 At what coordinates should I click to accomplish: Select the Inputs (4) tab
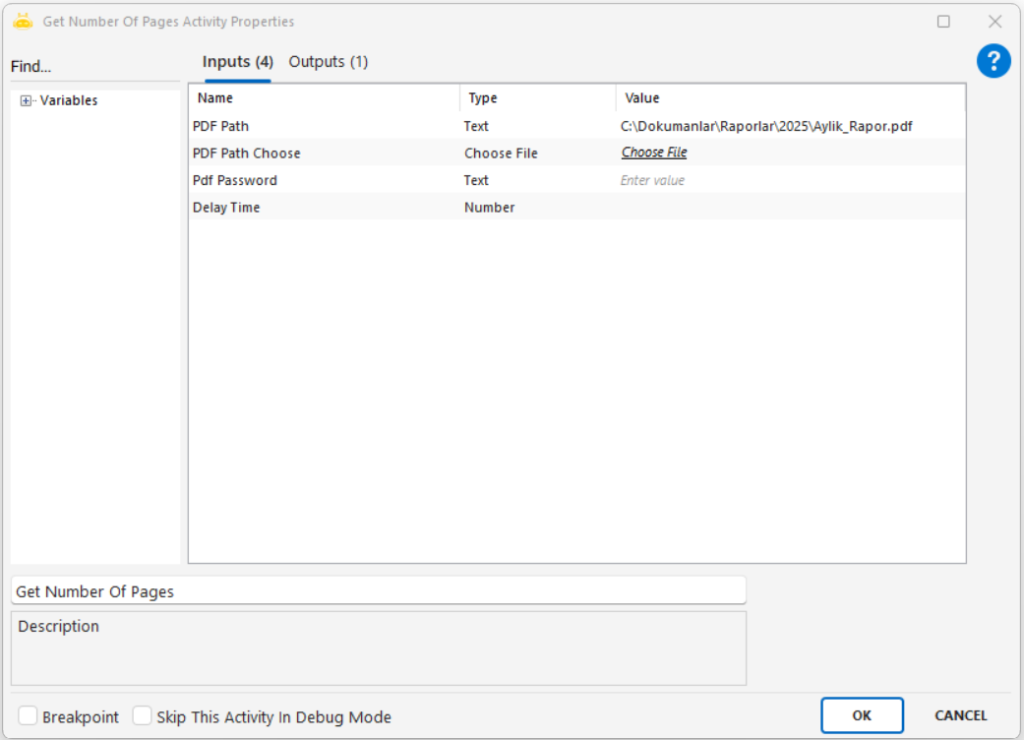tap(237, 62)
